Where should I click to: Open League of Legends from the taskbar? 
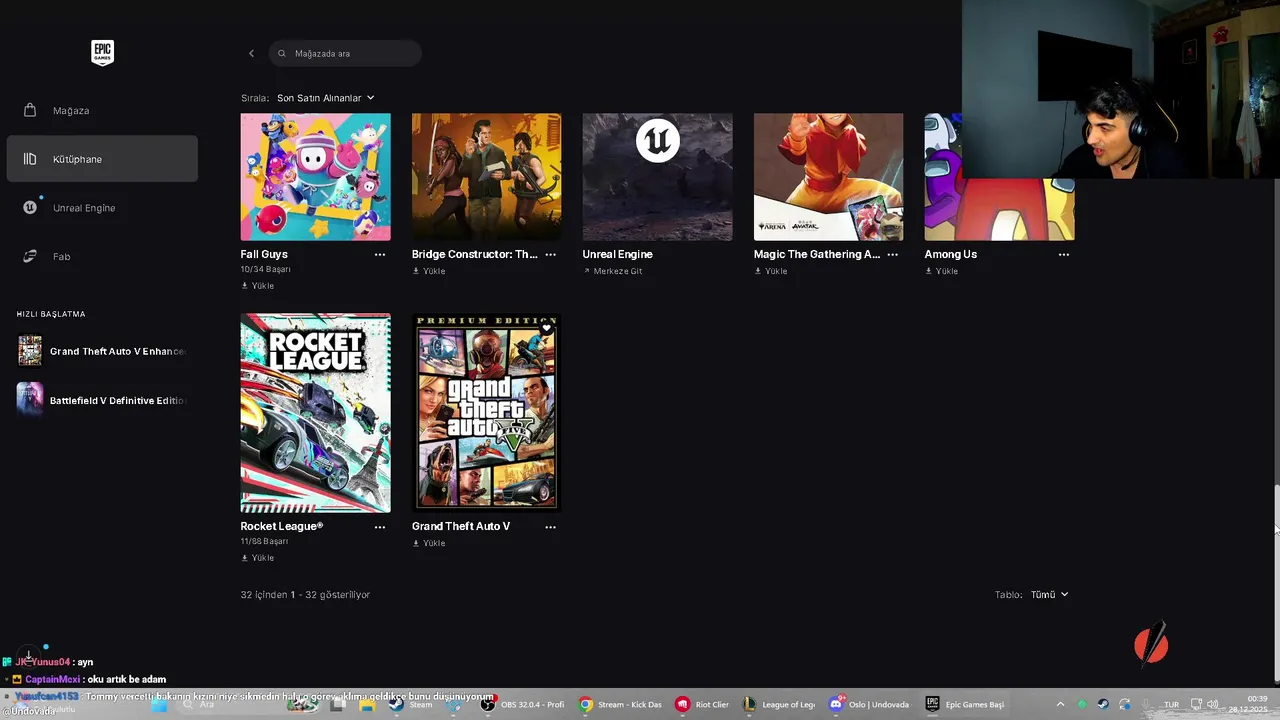pyautogui.click(x=779, y=704)
